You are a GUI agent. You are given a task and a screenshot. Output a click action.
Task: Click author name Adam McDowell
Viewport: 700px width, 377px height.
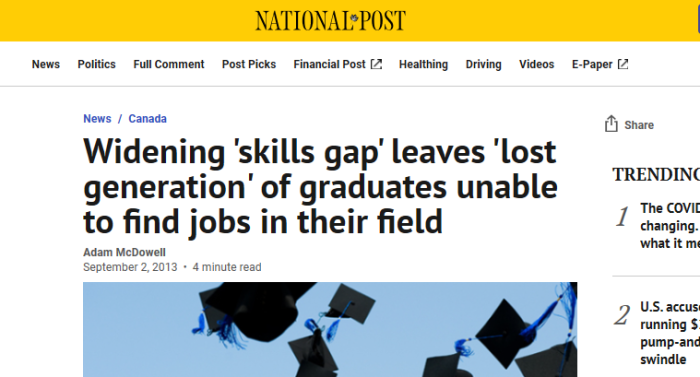pyautogui.click(x=124, y=252)
